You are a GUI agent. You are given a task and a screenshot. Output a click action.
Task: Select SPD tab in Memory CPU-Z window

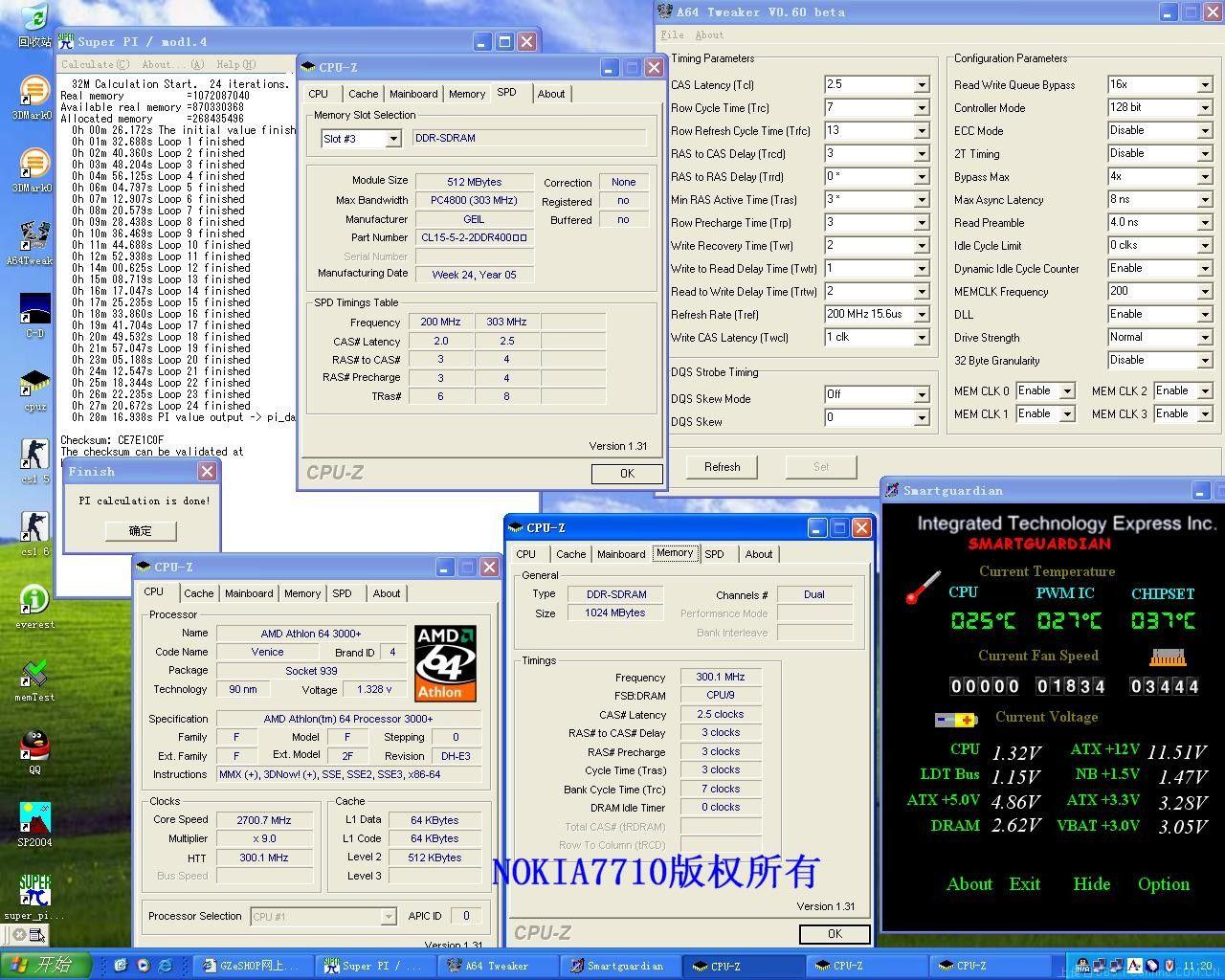714,554
